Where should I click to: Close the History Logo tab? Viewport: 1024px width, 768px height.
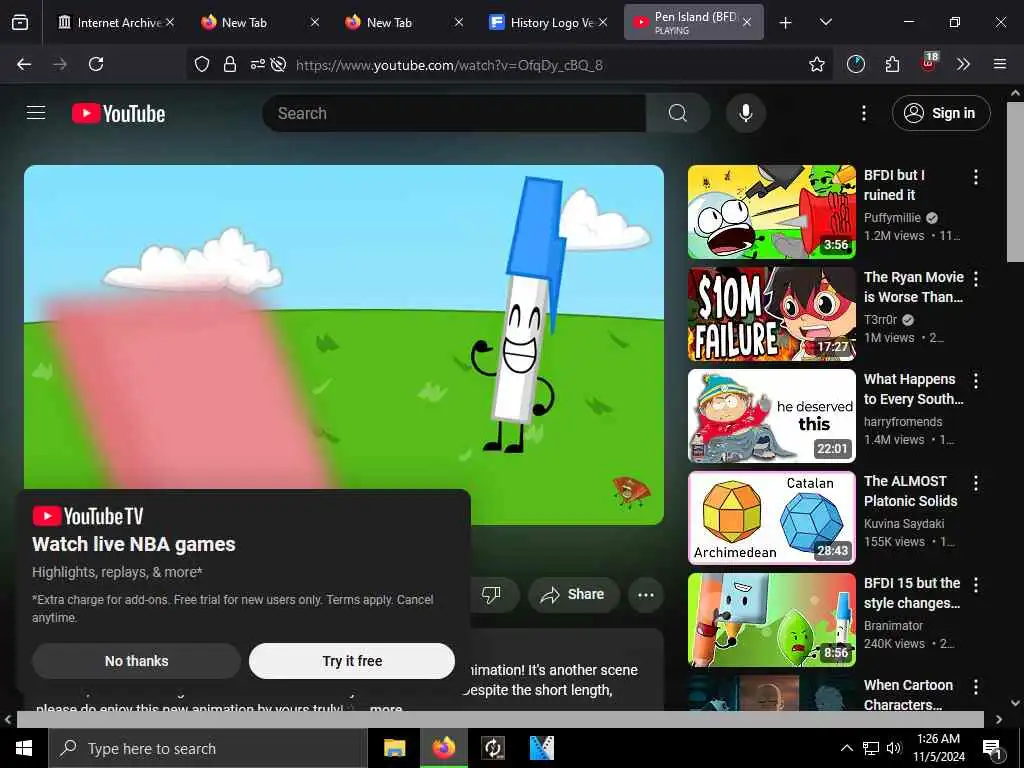click(x=603, y=22)
